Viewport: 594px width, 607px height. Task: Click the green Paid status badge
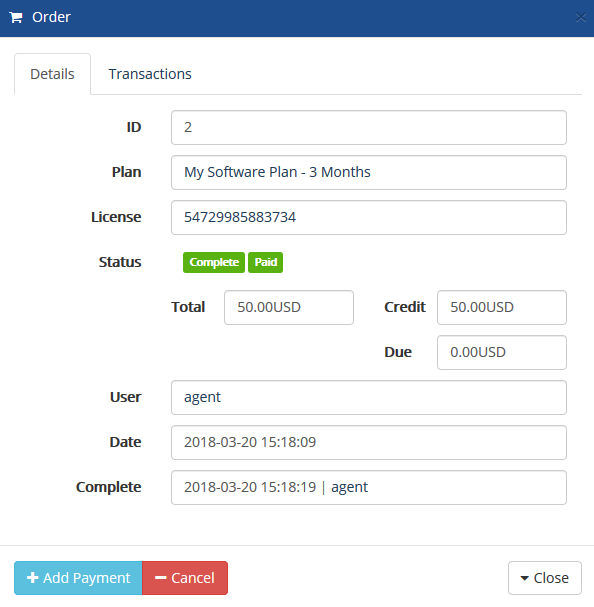click(x=266, y=262)
